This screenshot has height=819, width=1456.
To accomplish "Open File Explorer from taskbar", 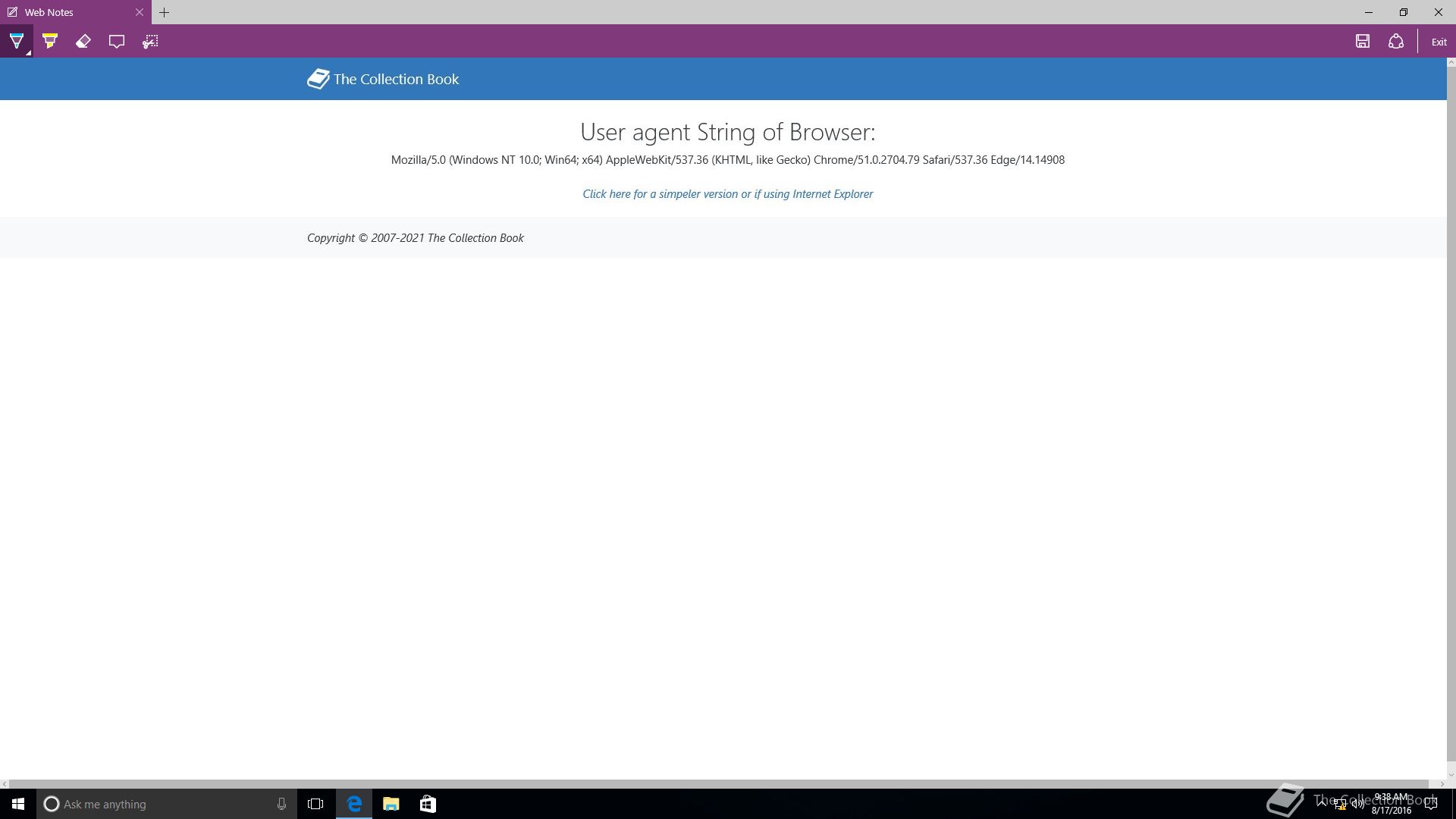I will tap(391, 804).
